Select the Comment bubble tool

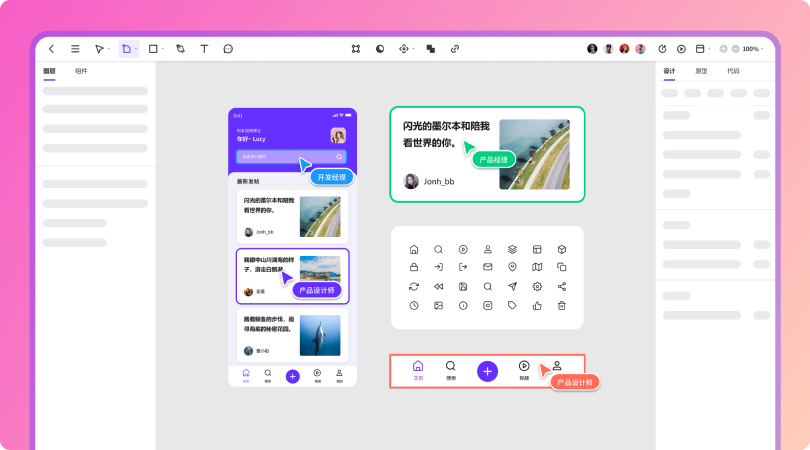[228, 48]
